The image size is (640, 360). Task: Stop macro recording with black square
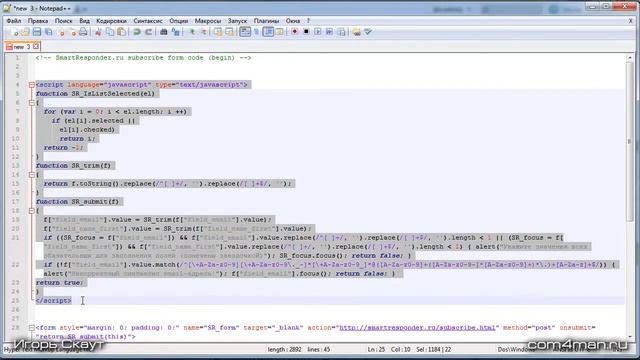(x=306, y=32)
